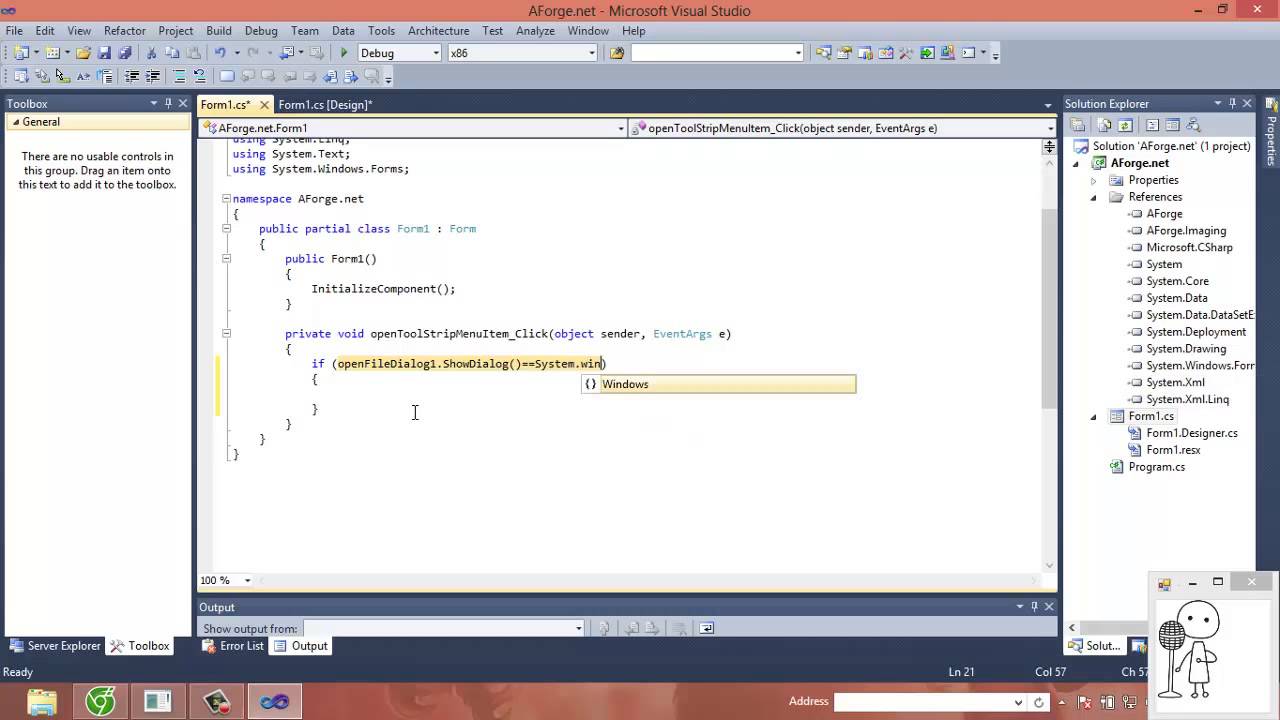Open the x86 platform dropdown
1280x720 pixels.
point(592,53)
